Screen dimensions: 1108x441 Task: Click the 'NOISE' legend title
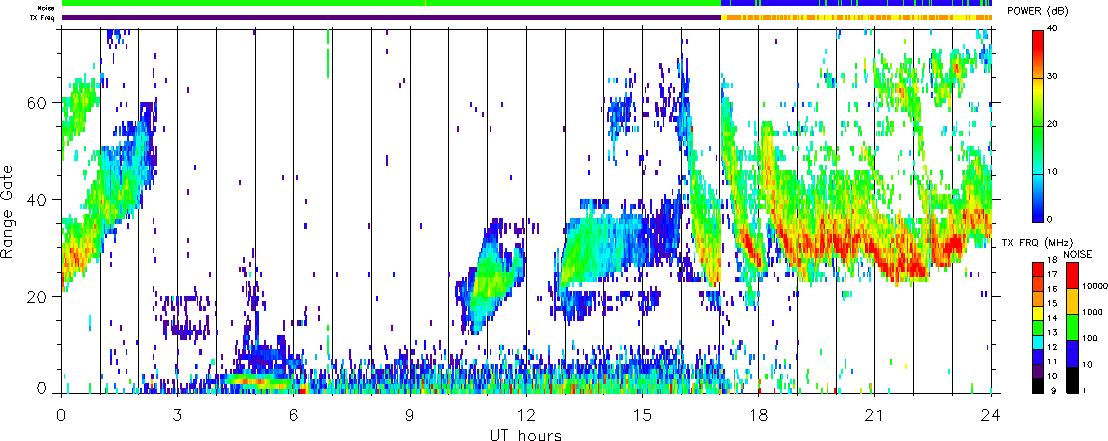[x=1078, y=254]
